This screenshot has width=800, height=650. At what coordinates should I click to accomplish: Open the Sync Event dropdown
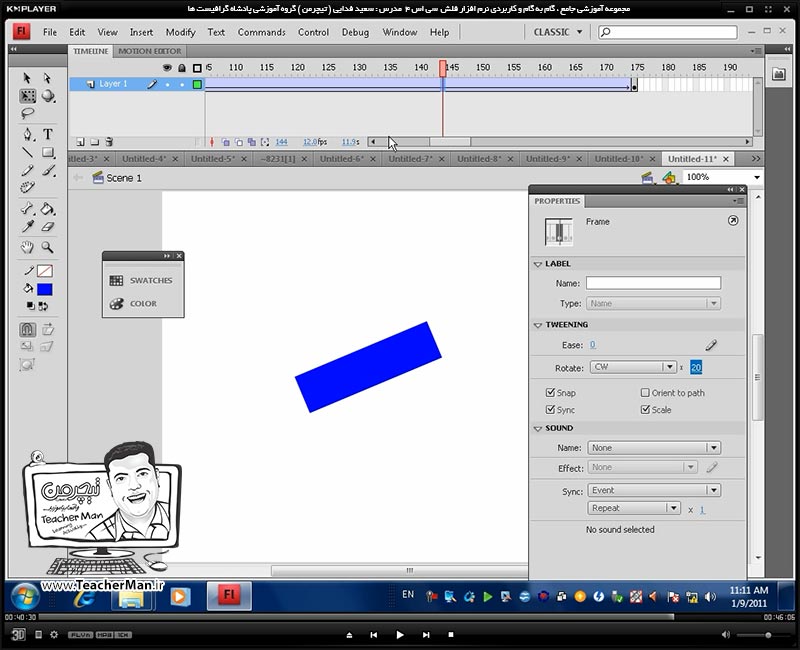click(654, 490)
